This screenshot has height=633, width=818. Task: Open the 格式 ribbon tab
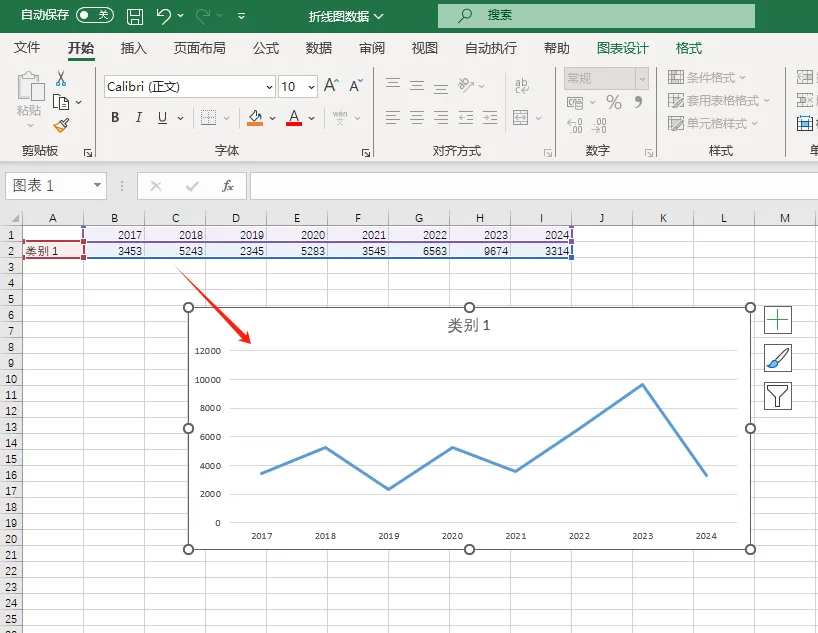(689, 48)
